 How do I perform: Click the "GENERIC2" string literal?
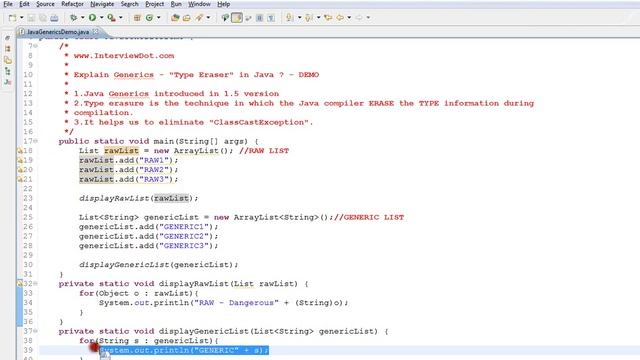pos(184,236)
